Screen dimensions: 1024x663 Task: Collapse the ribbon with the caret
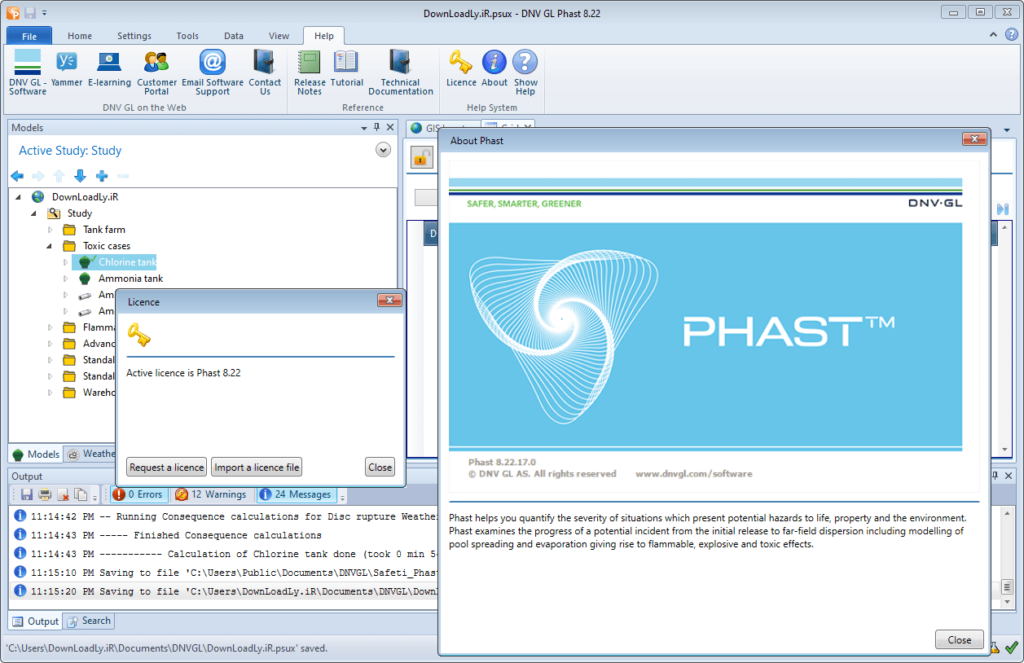[x=993, y=35]
